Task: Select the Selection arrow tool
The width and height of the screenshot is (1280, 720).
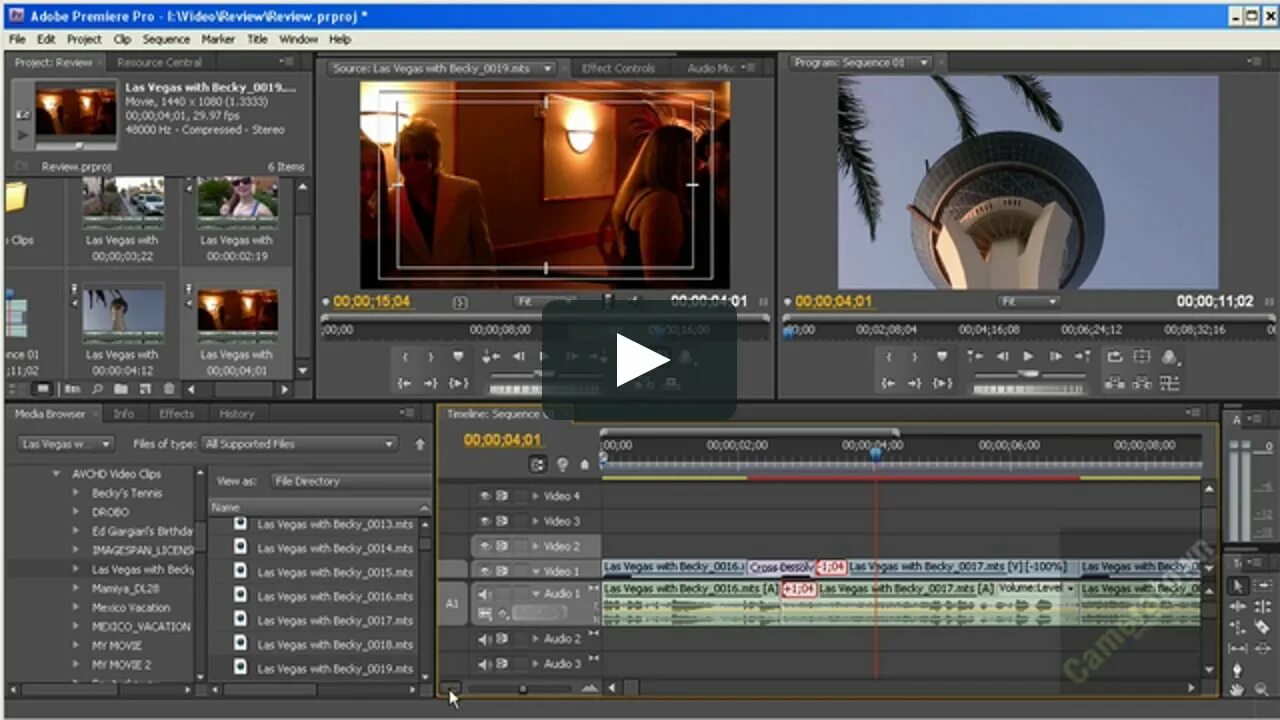Action: tap(1238, 586)
